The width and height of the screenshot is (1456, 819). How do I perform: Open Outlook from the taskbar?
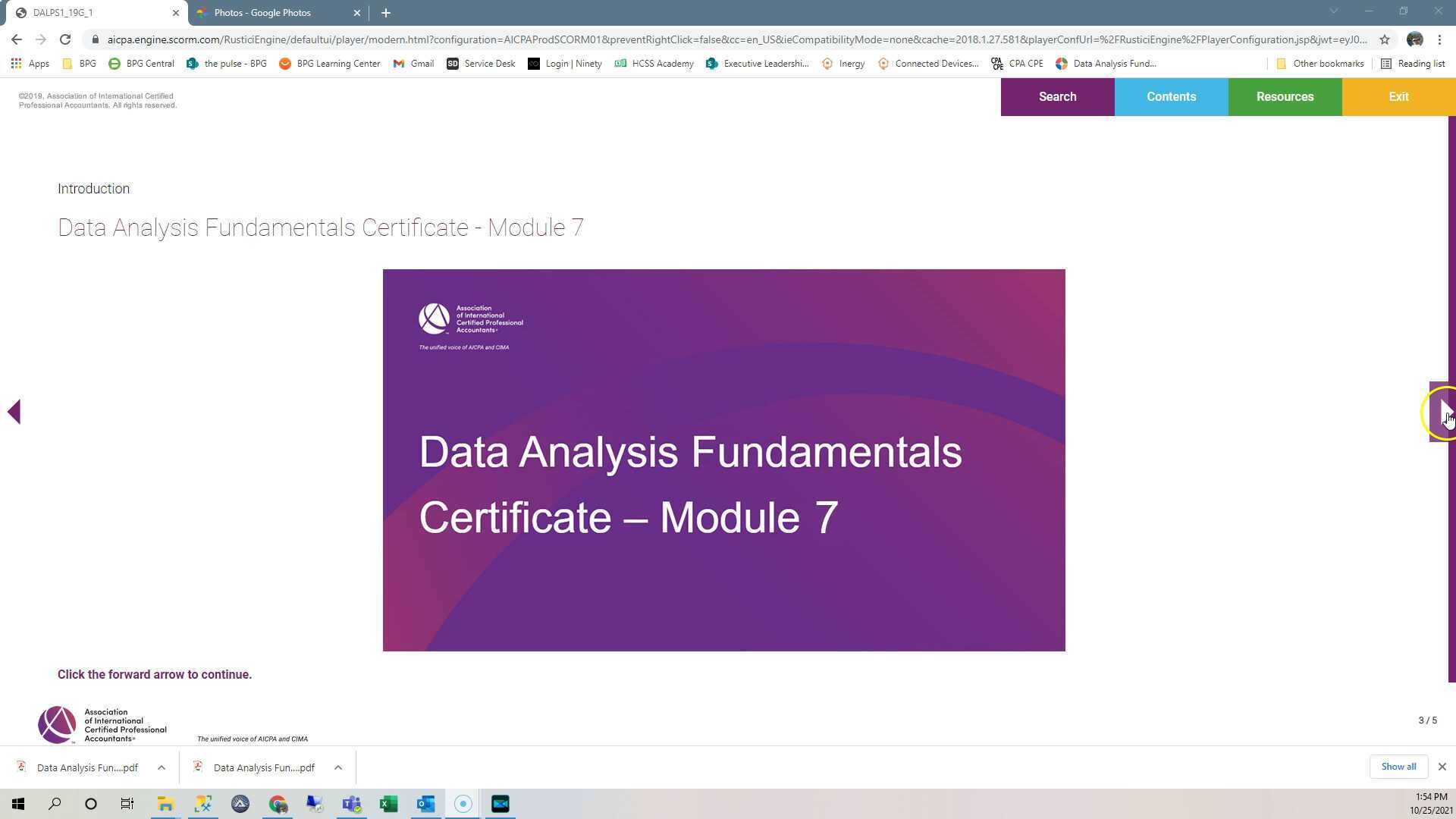click(425, 804)
